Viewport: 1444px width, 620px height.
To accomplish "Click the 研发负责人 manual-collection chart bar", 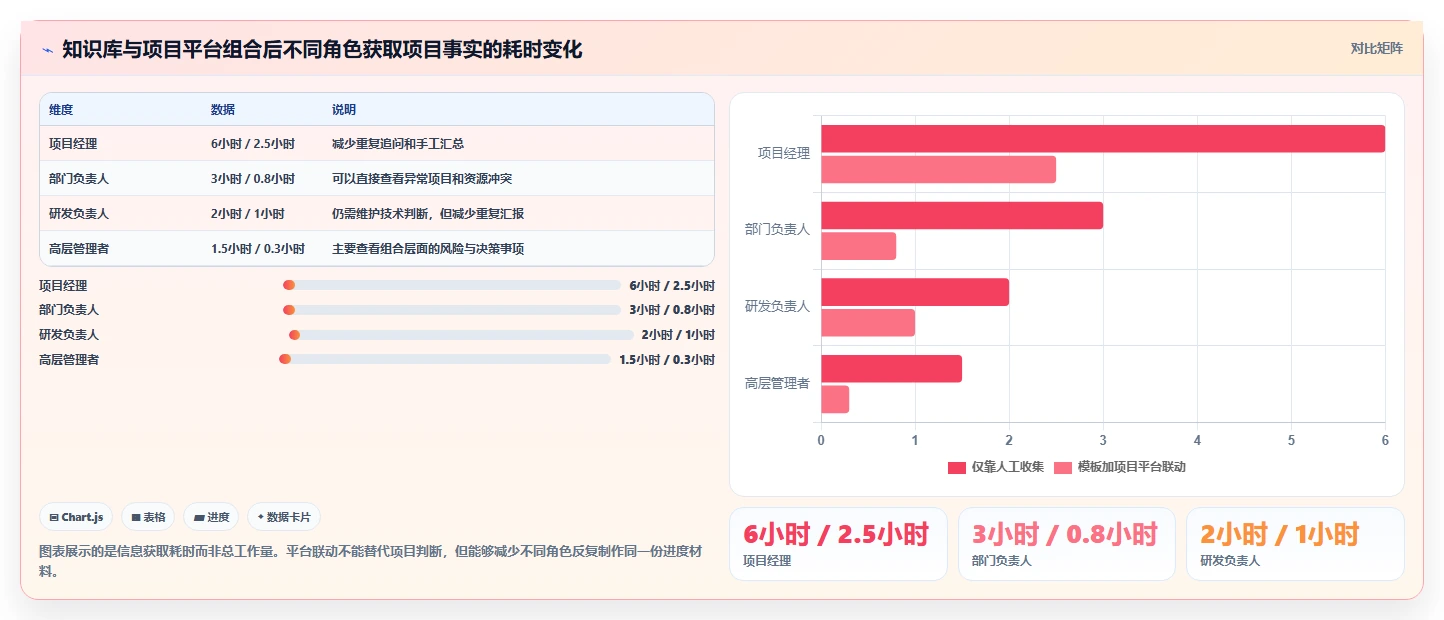I will coord(915,292).
